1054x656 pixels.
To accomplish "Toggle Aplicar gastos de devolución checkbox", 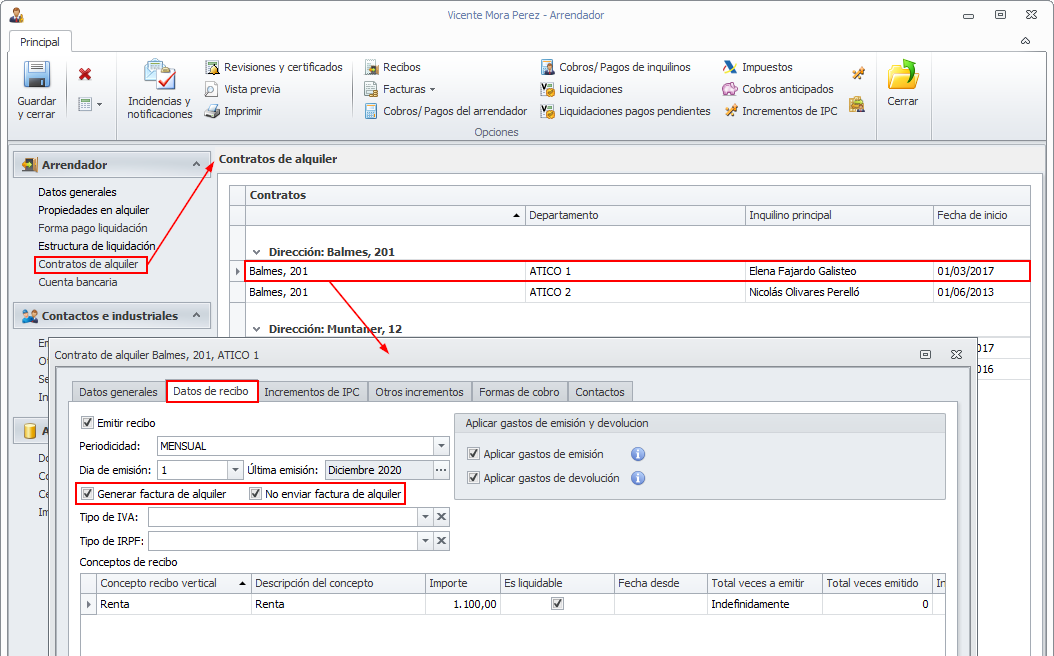I will click(473, 478).
